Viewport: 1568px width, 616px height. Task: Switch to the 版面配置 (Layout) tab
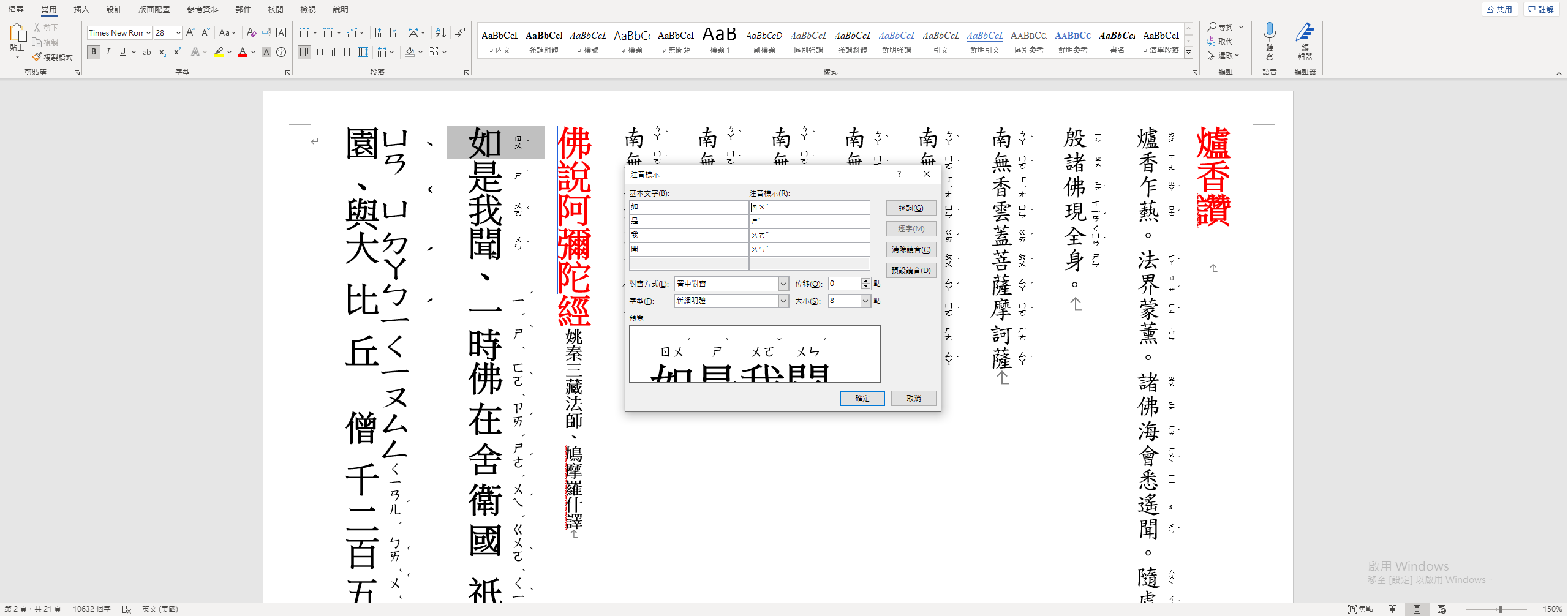click(x=154, y=9)
